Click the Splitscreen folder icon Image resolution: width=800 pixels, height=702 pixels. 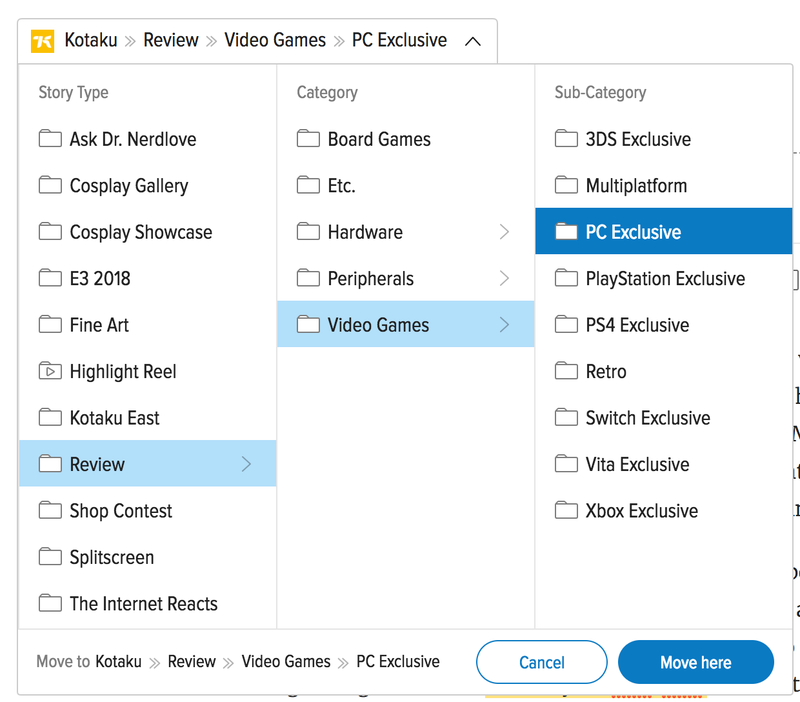coord(50,557)
